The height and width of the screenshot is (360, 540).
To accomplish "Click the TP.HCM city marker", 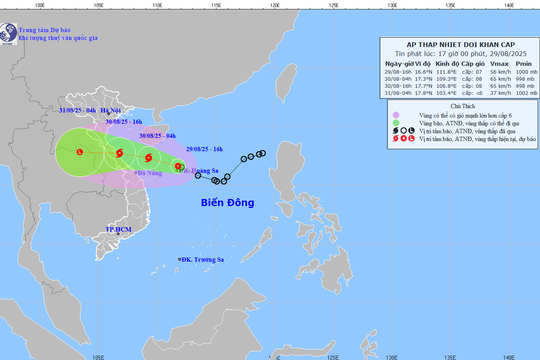I will 118,234.
